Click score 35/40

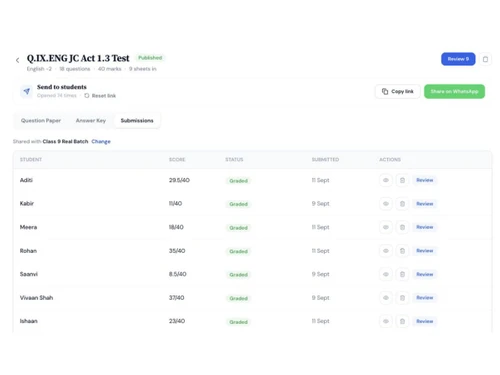click(177, 251)
